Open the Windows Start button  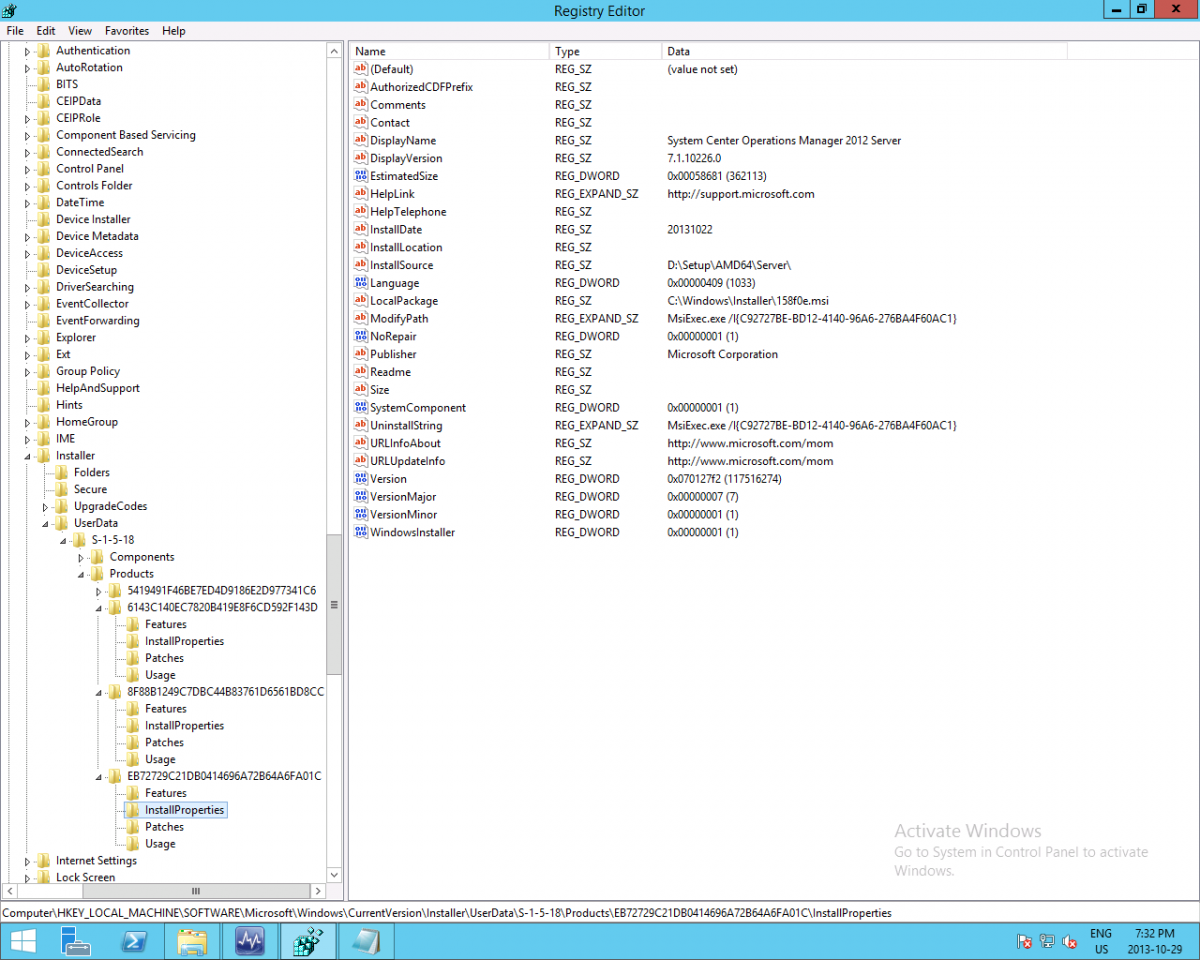[23, 941]
